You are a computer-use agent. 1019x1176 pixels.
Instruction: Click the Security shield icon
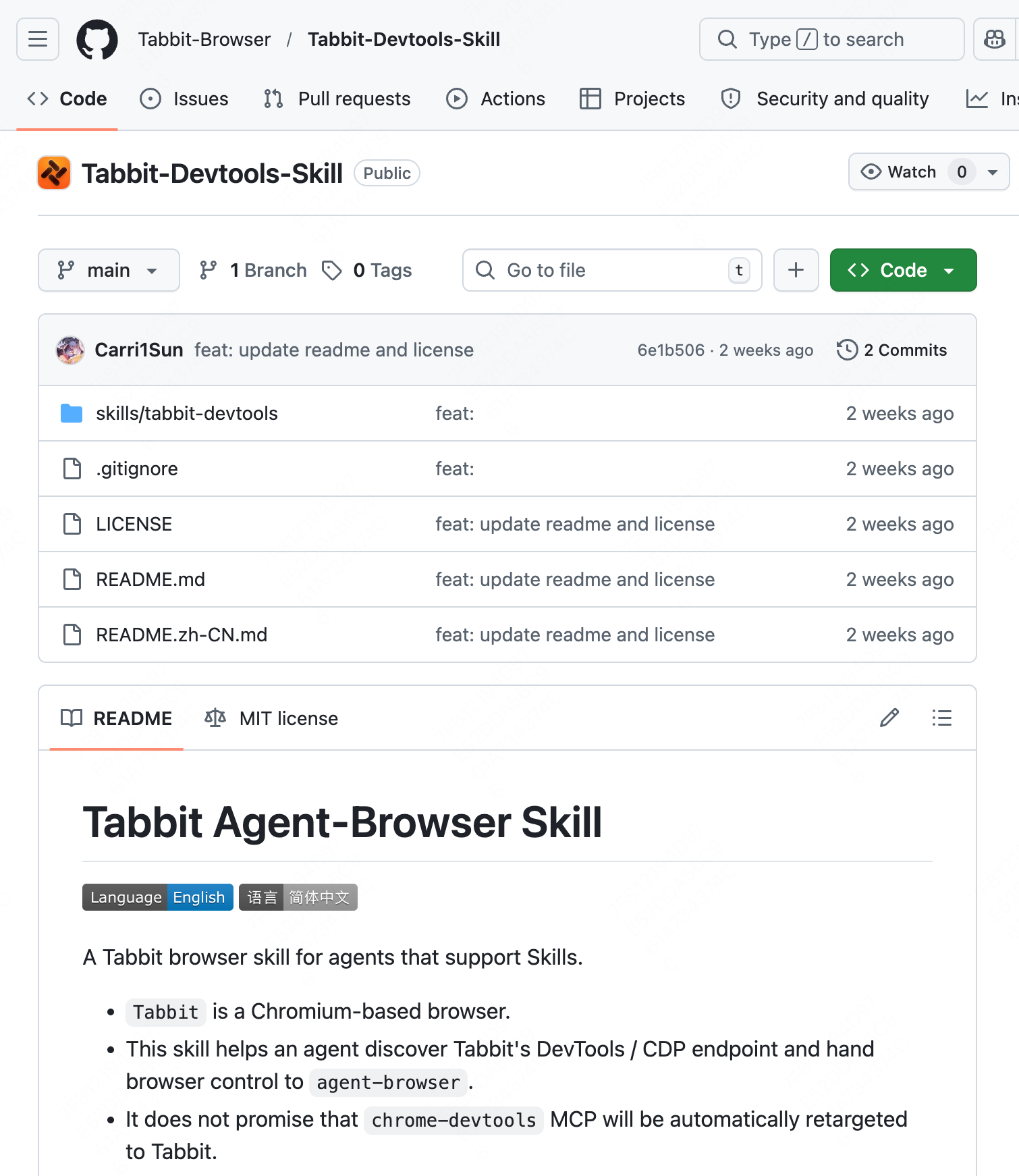[731, 99]
